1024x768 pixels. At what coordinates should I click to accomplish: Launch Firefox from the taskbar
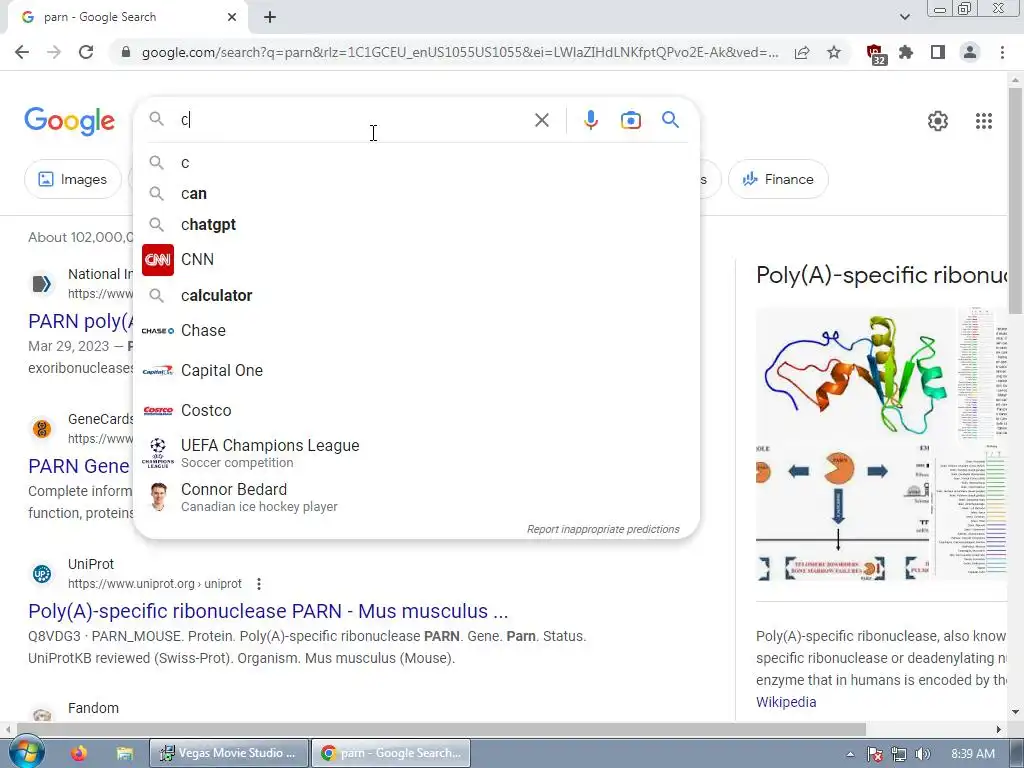coord(79,753)
